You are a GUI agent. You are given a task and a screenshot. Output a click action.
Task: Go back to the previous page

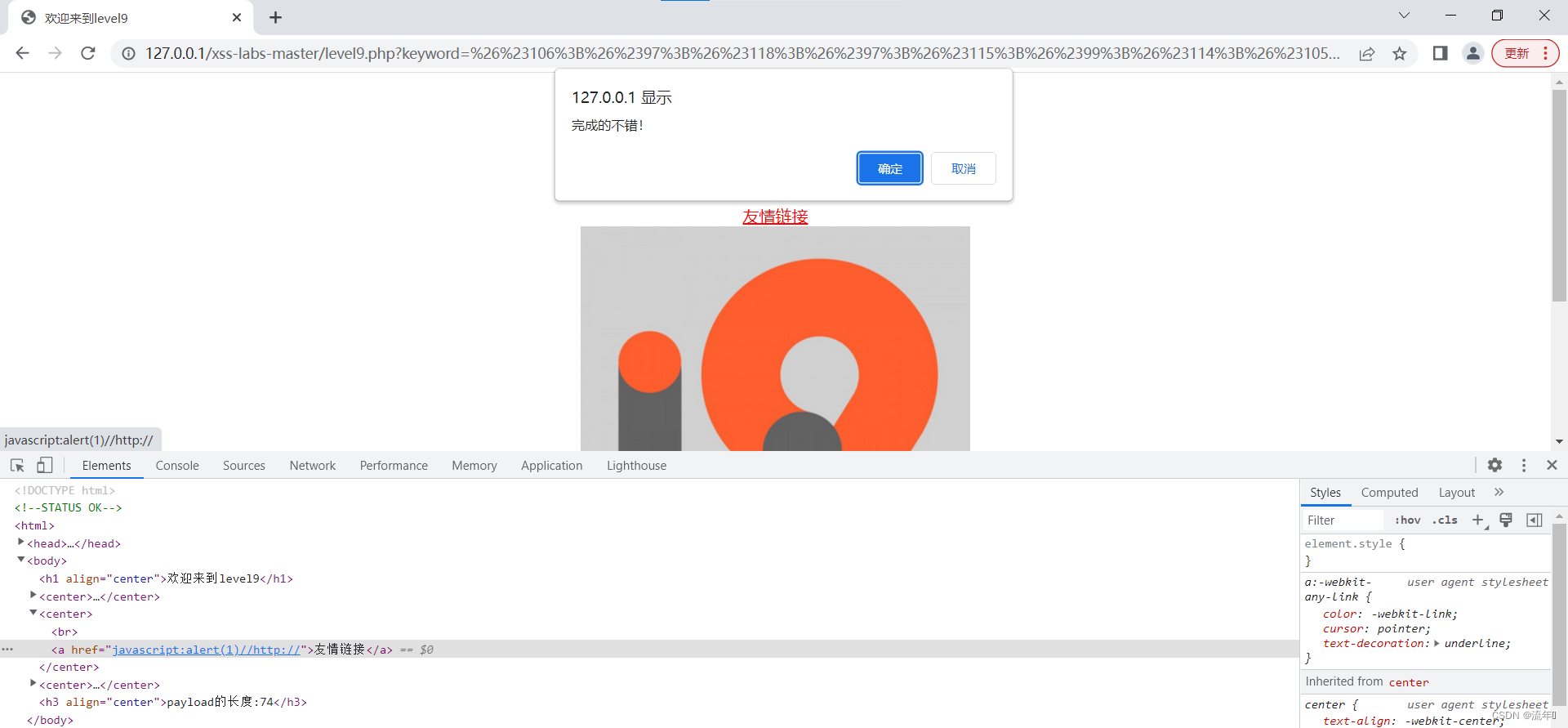[22, 53]
